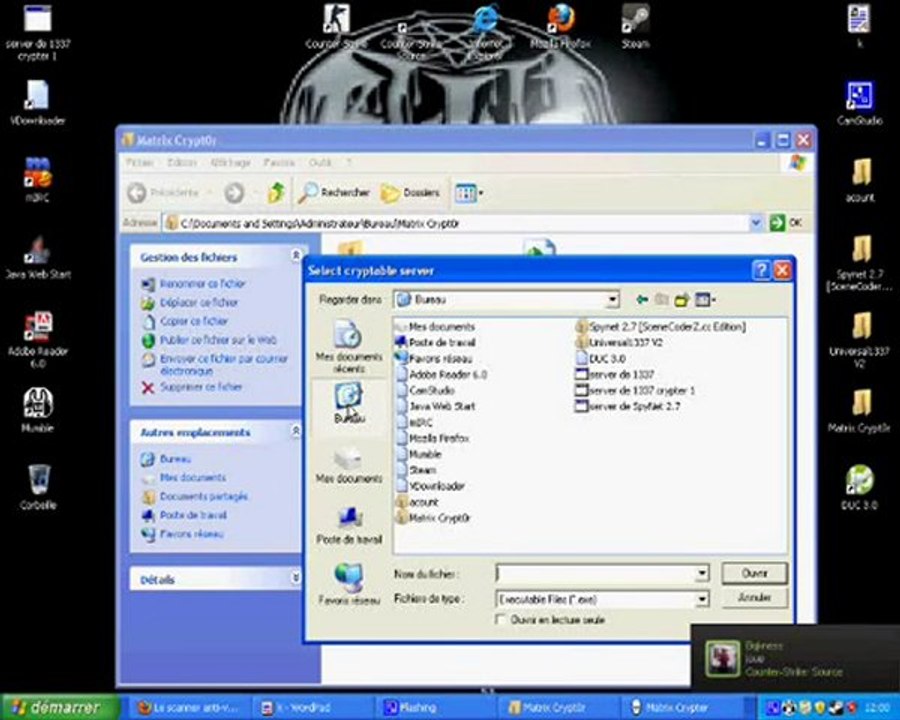Image resolution: width=900 pixels, height=720 pixels.
Task: Select Mes documents in places bar
Action: [348, 464]
